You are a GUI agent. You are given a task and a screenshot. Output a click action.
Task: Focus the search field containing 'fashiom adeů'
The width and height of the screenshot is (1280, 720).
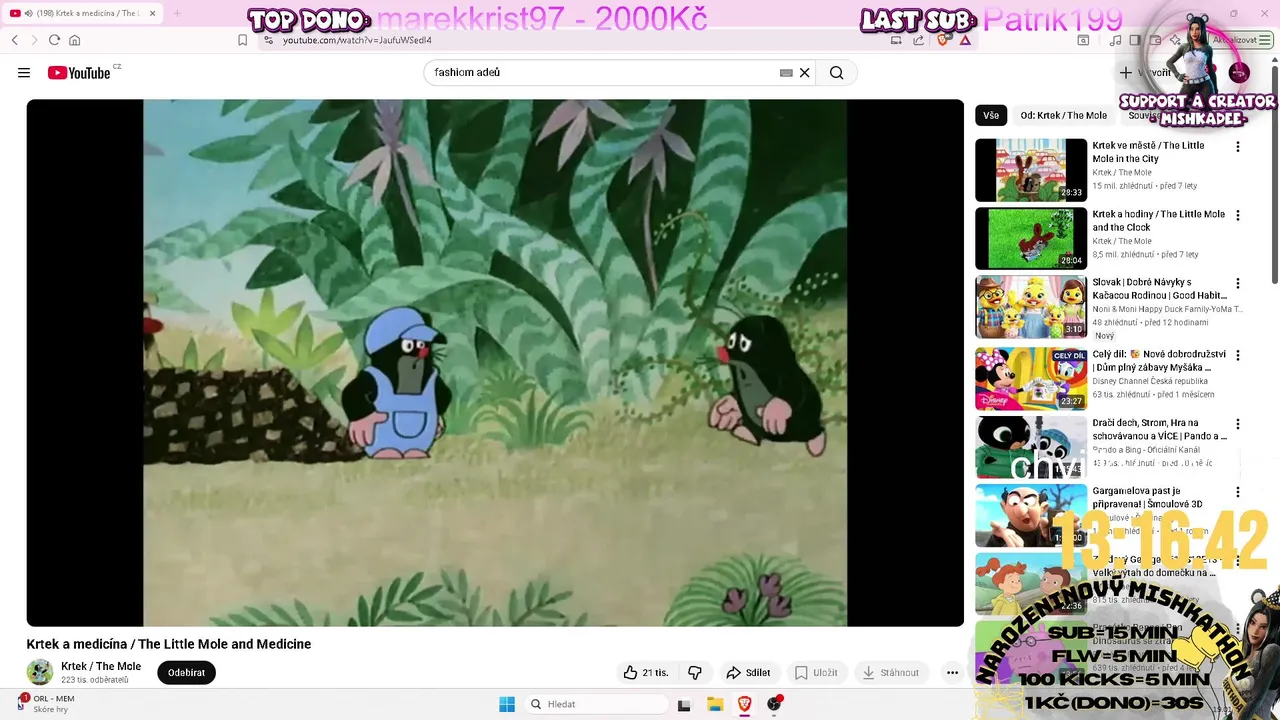[604, 73]
